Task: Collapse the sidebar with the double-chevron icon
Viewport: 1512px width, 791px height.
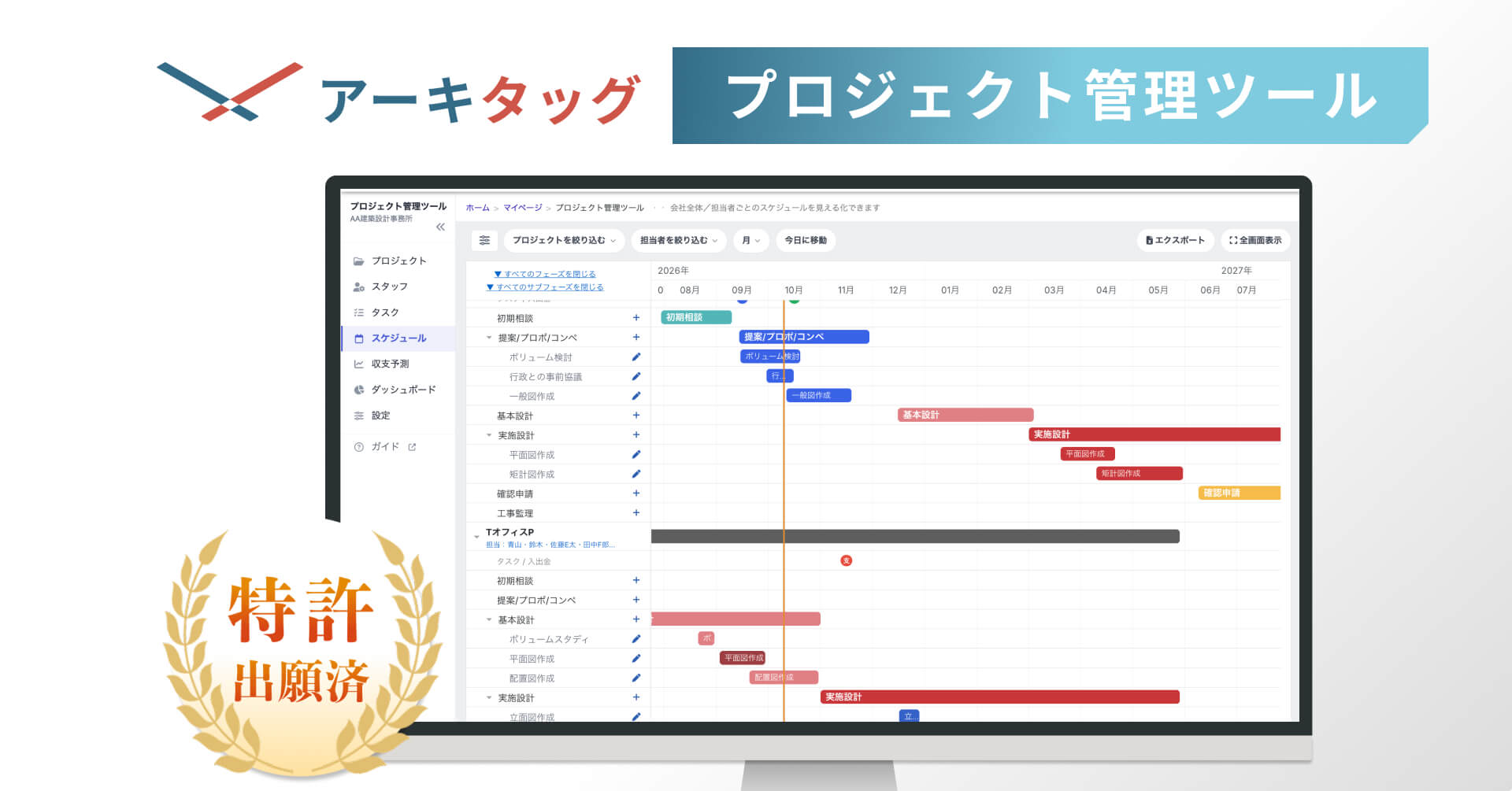Action: click(440, 227)
